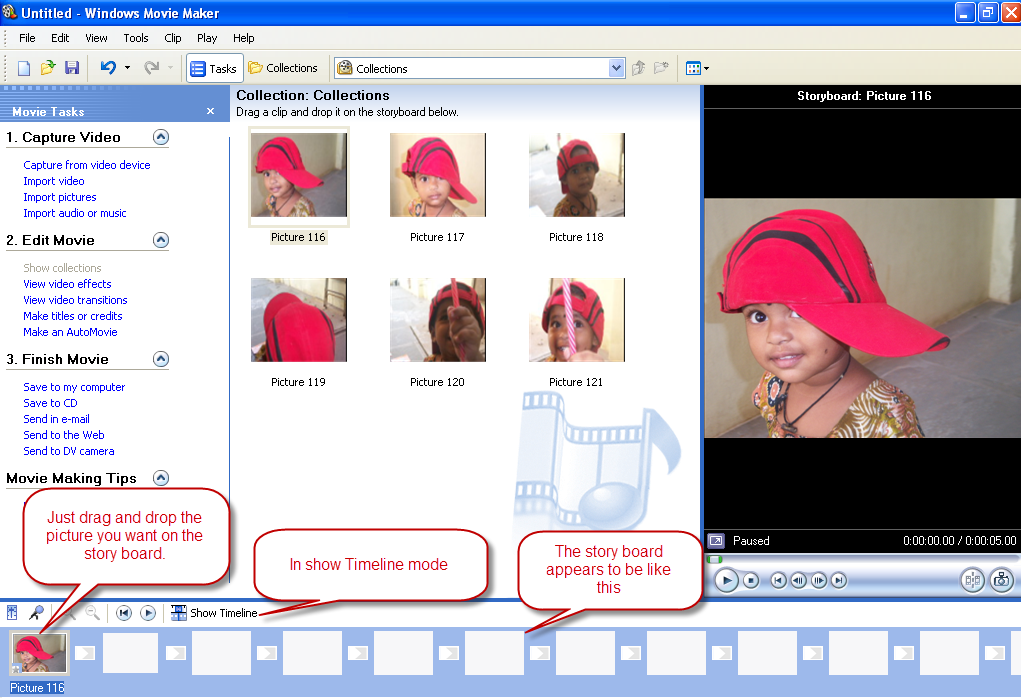Open the Play menu

pyautogui.click(x=206, y=38)
